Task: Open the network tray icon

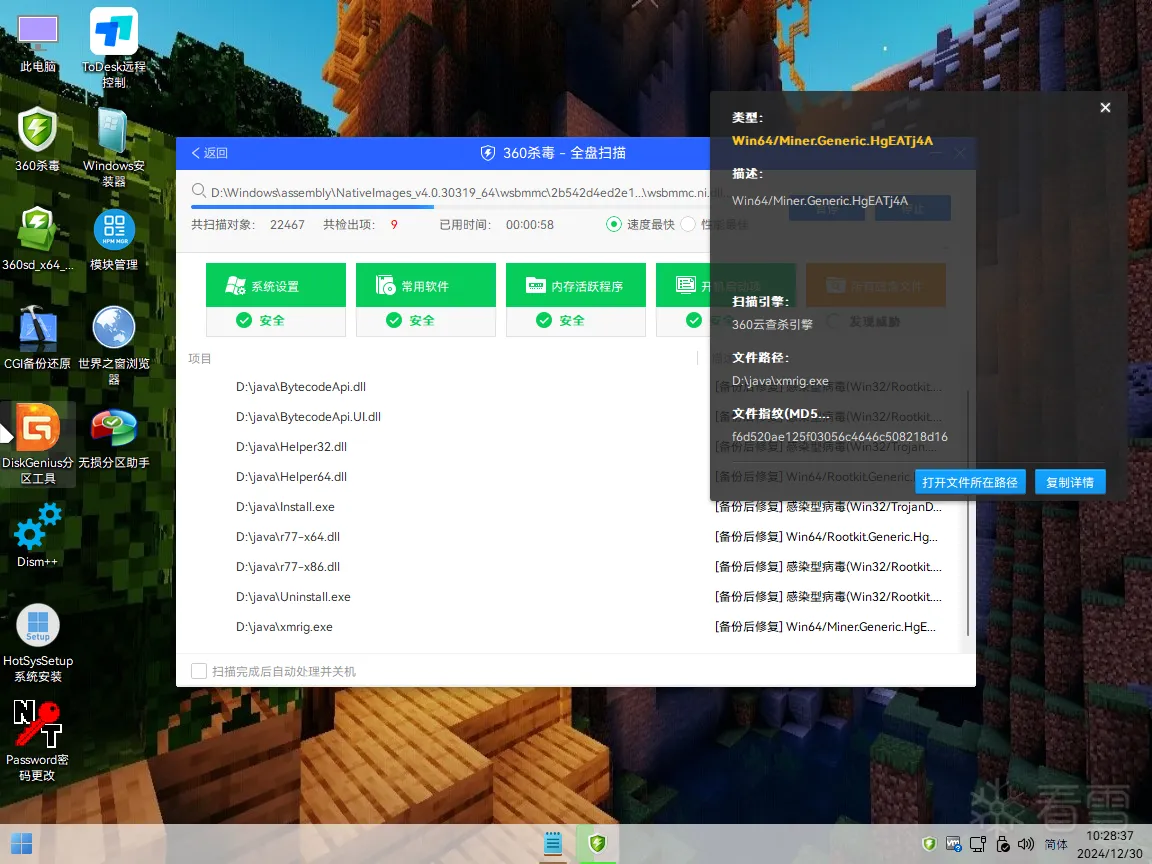Action: [x=978, y=844]
